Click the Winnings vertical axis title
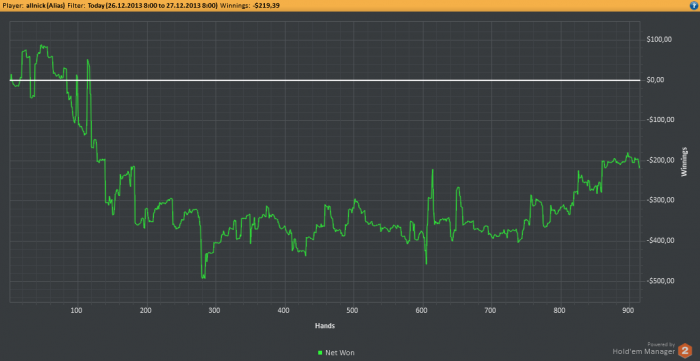700x361 pixels. 684,162
